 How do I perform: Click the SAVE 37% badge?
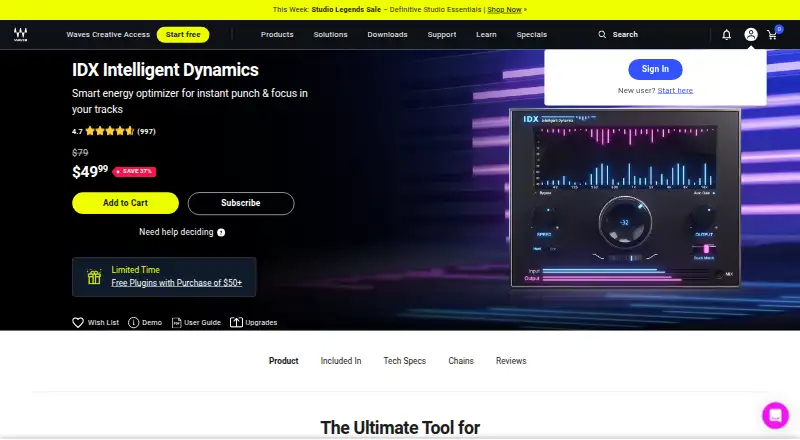(134, 172)
